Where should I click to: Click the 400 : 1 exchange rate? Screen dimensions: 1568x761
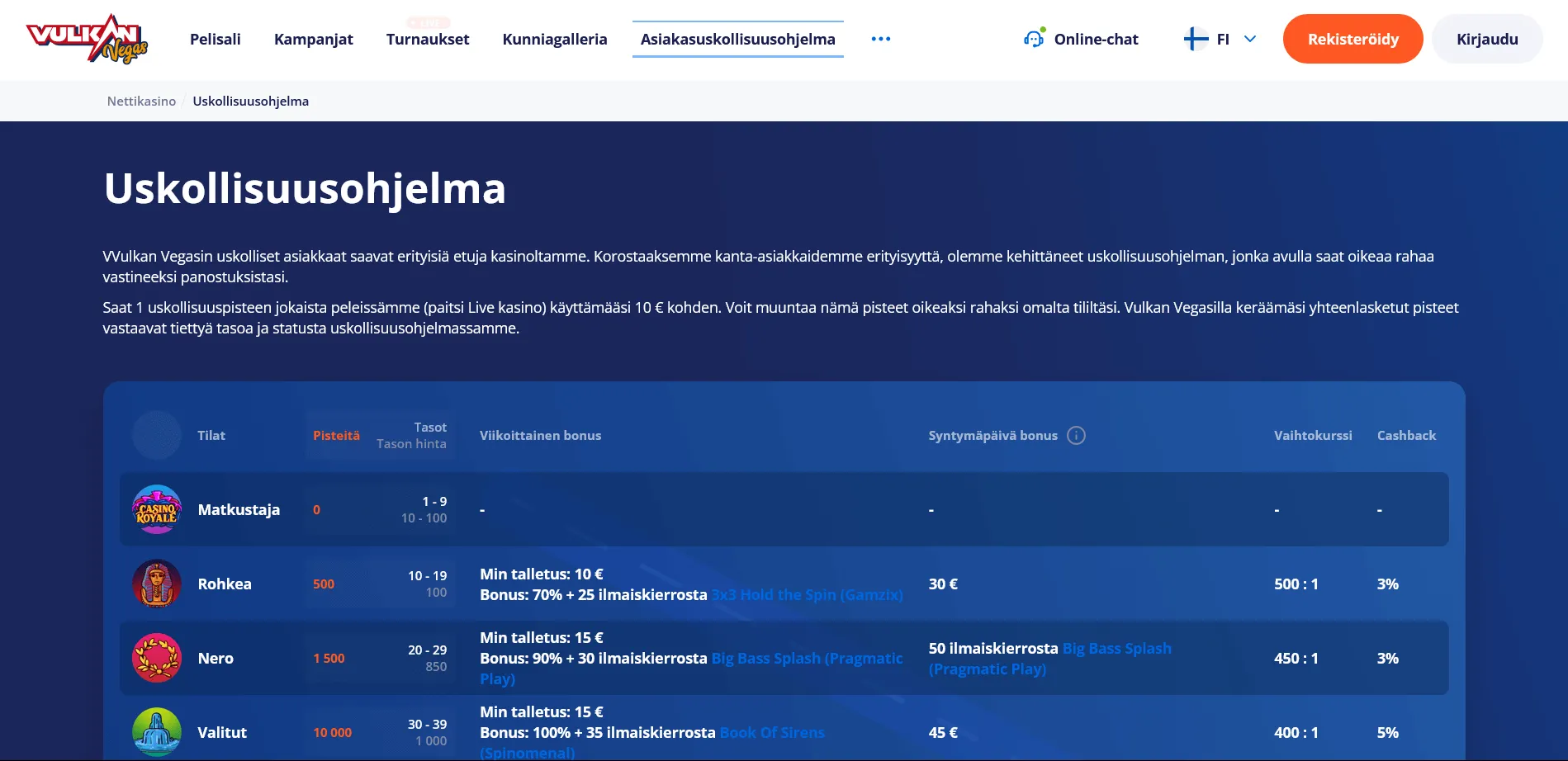click(x=1296, y=732)
